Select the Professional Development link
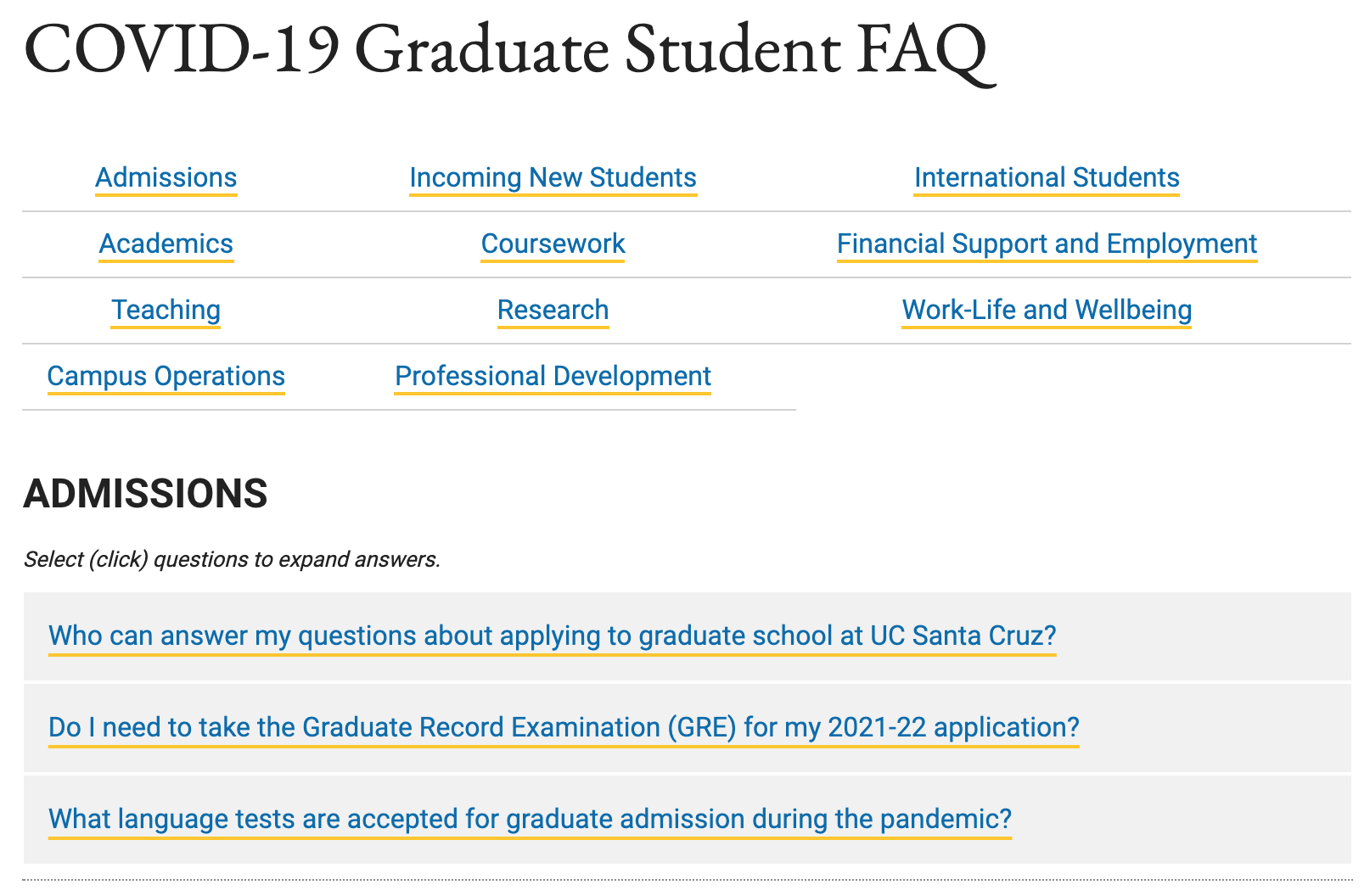 [x=553, y=376]
